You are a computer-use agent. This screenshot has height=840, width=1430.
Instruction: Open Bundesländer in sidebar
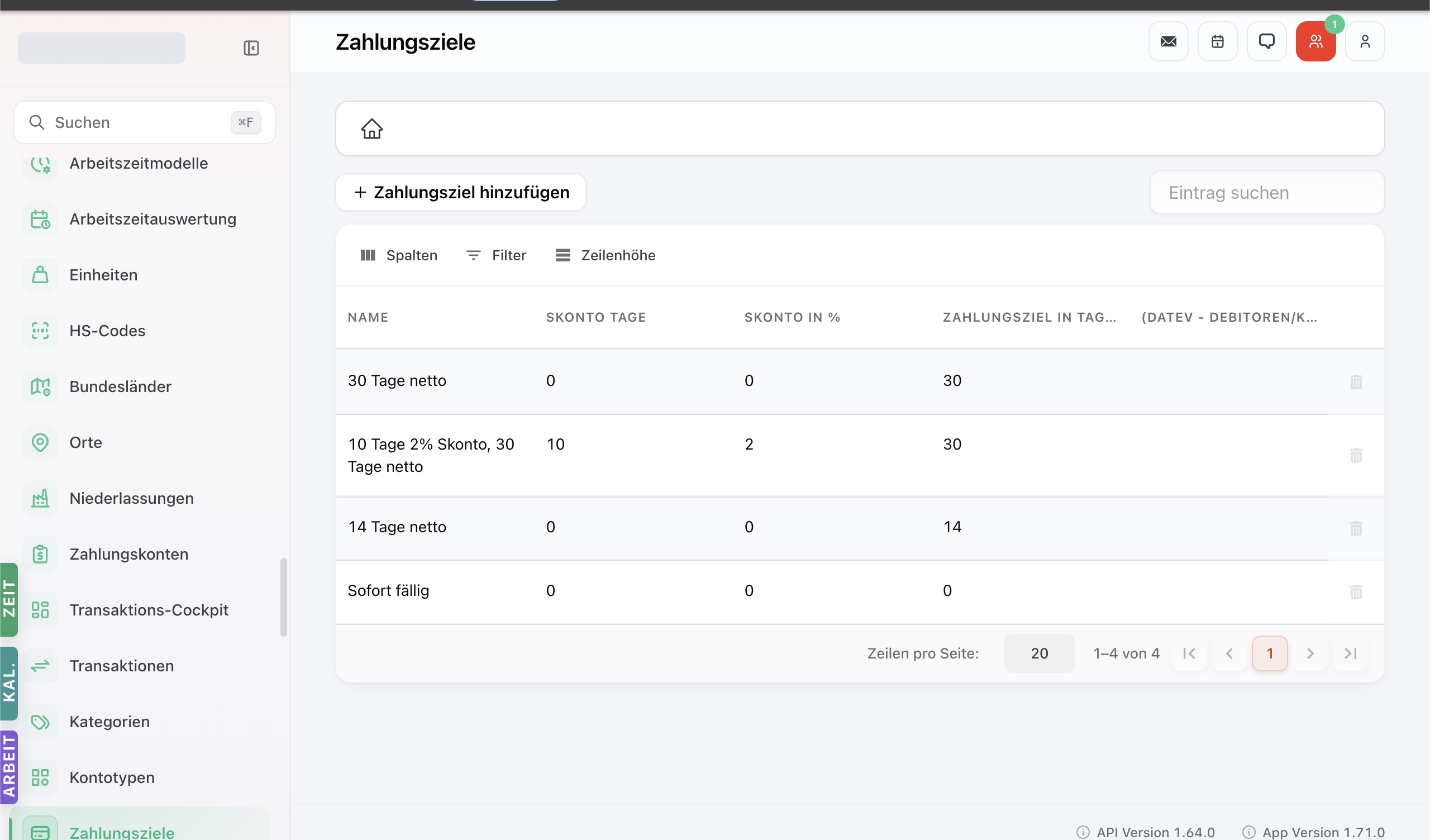click(121, 387)
